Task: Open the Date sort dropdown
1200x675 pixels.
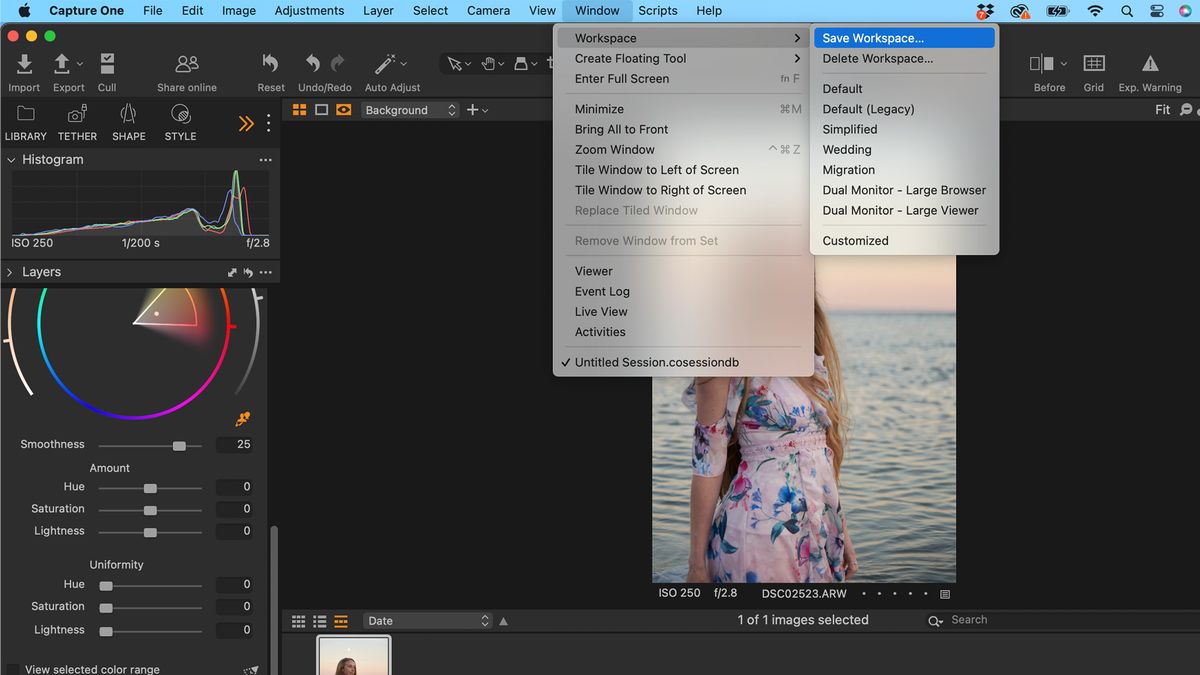Action: click(428, 620)
